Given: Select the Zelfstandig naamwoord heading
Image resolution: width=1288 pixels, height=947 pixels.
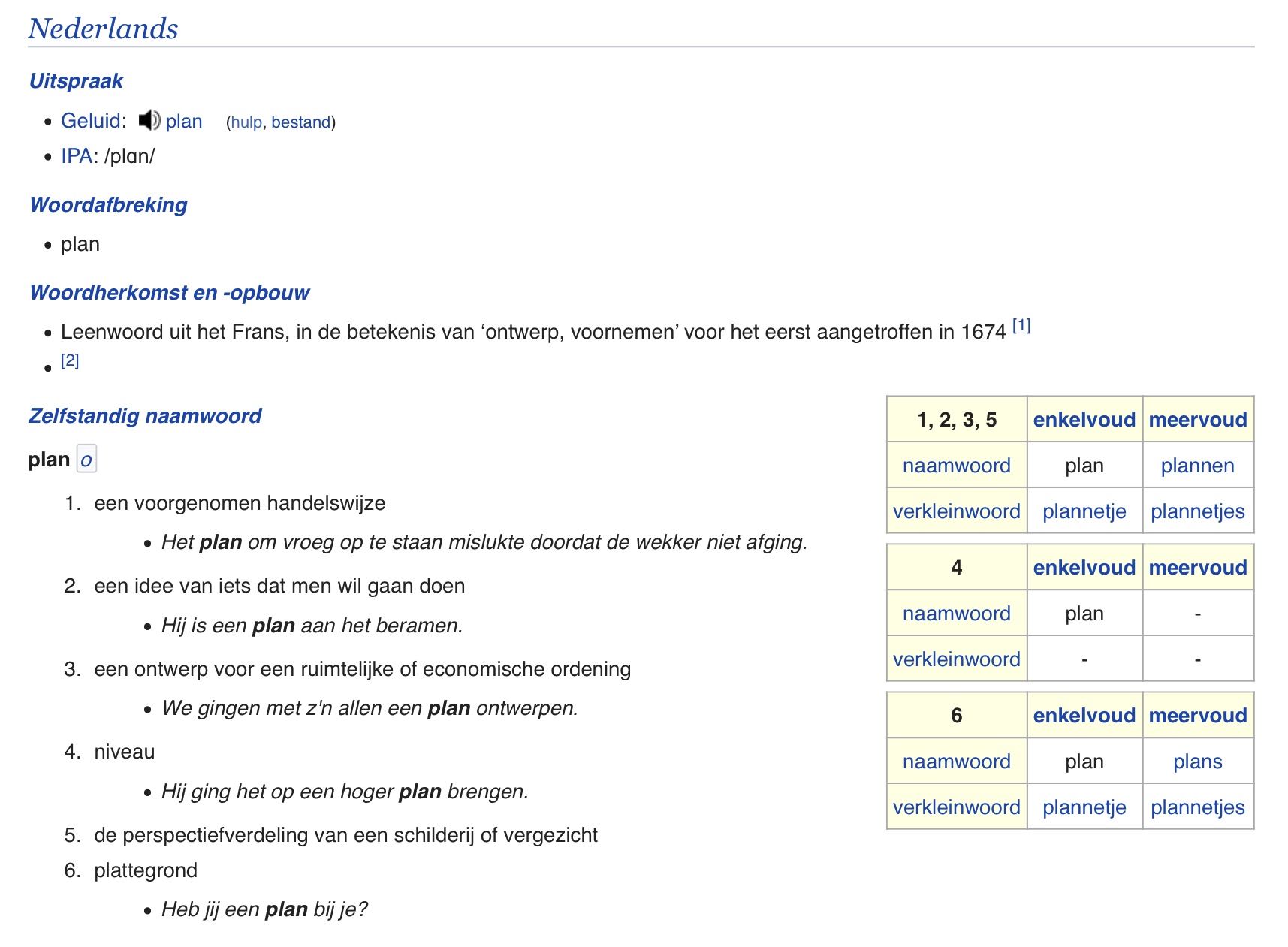Looking at the screenshot, I should tap(144, 415).
